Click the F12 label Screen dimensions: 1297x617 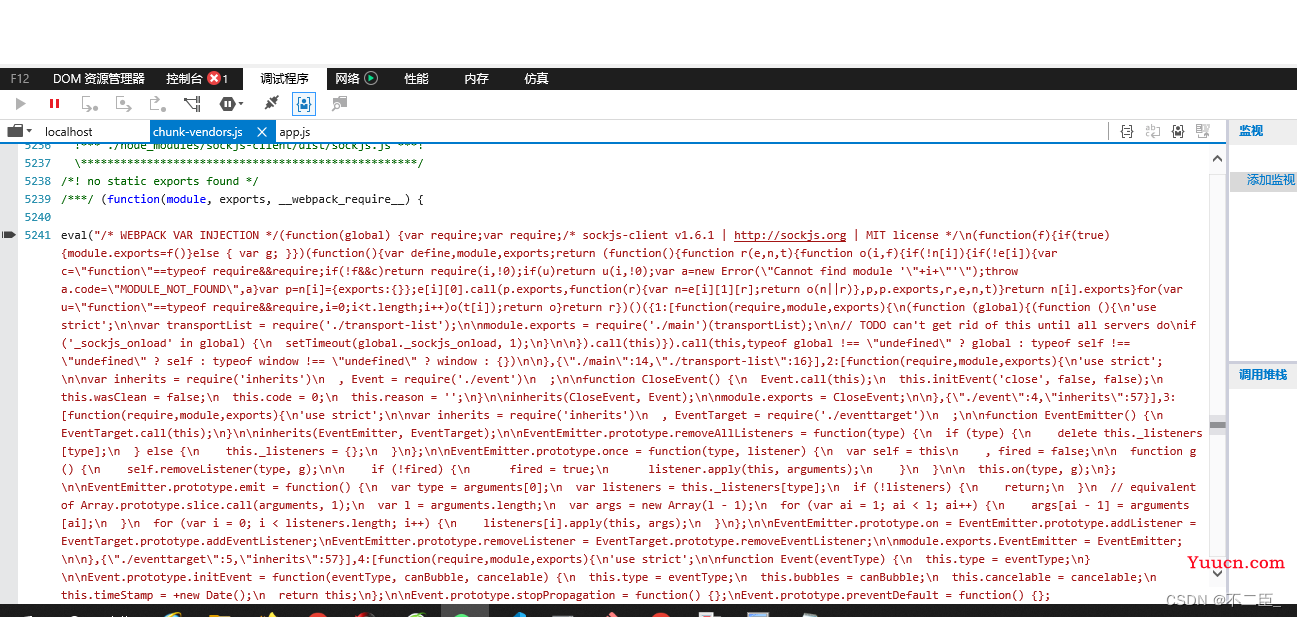point(20,78)
